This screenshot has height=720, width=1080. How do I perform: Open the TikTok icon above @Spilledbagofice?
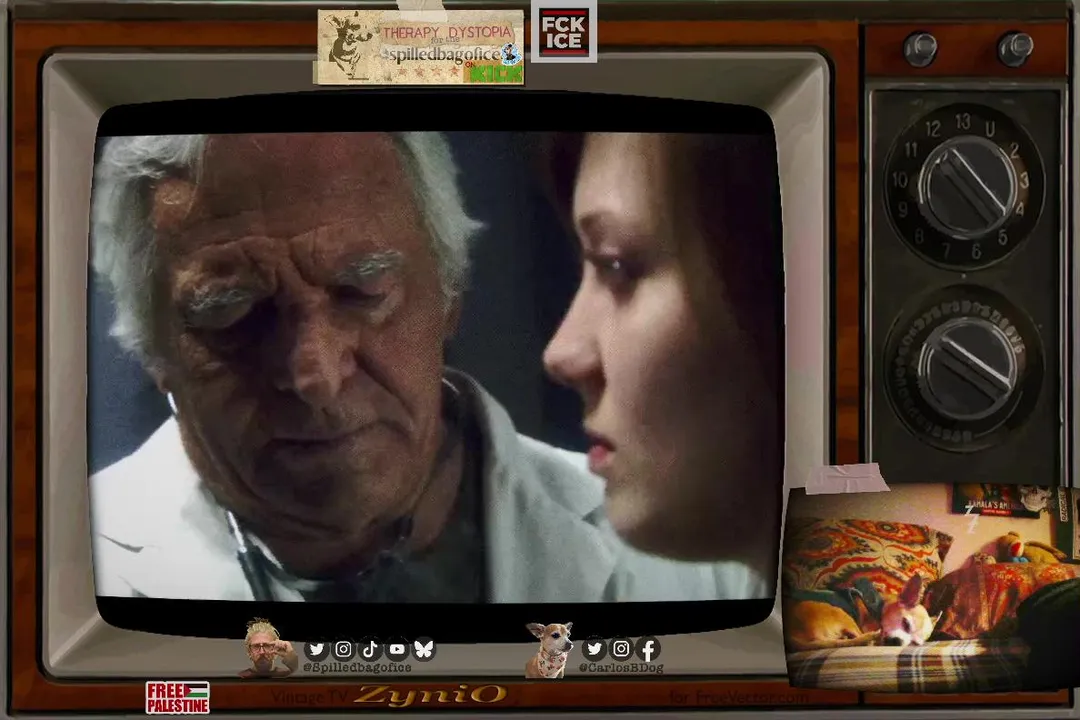tap(370, 649)
